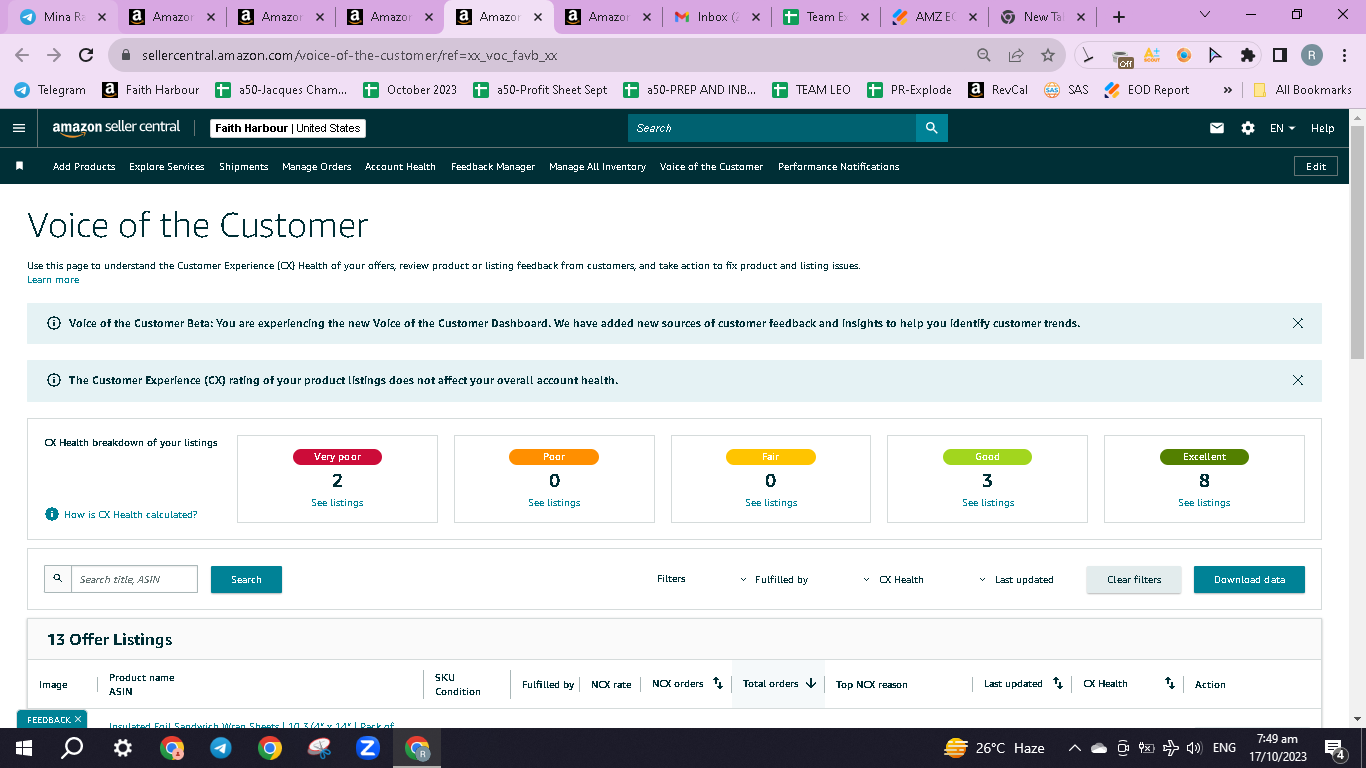The height and width of the screenshot is (768, 1366).
Task: Click the Search title, ASIN input field
Action: 134,579
